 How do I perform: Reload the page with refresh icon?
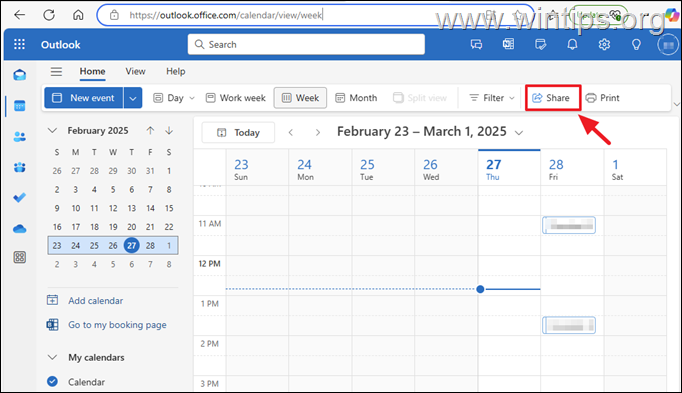coord(49,15)
